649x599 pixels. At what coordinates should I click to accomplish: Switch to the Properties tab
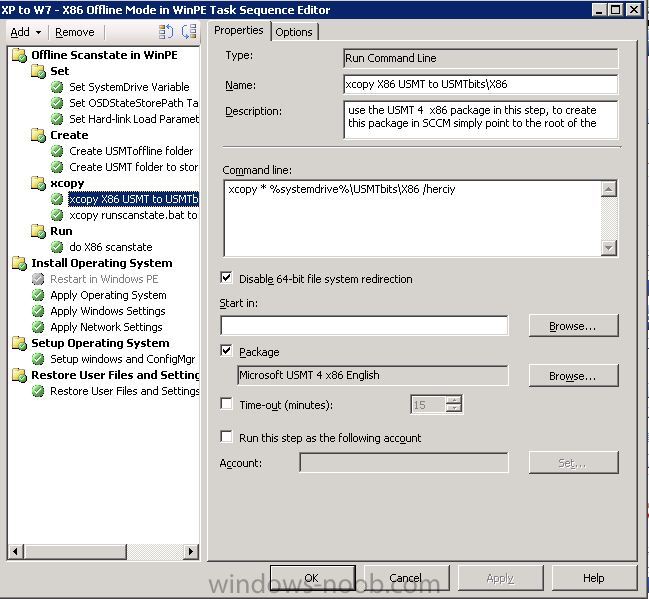coord(239,31)
